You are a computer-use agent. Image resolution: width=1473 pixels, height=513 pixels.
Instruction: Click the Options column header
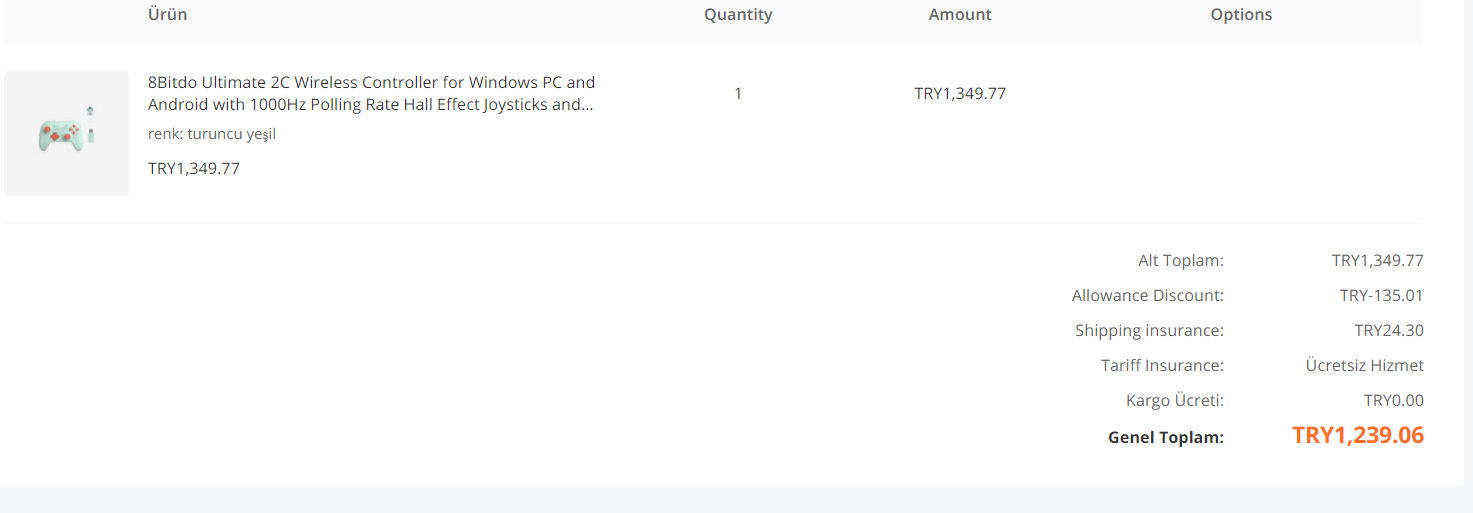[1241, 14]
